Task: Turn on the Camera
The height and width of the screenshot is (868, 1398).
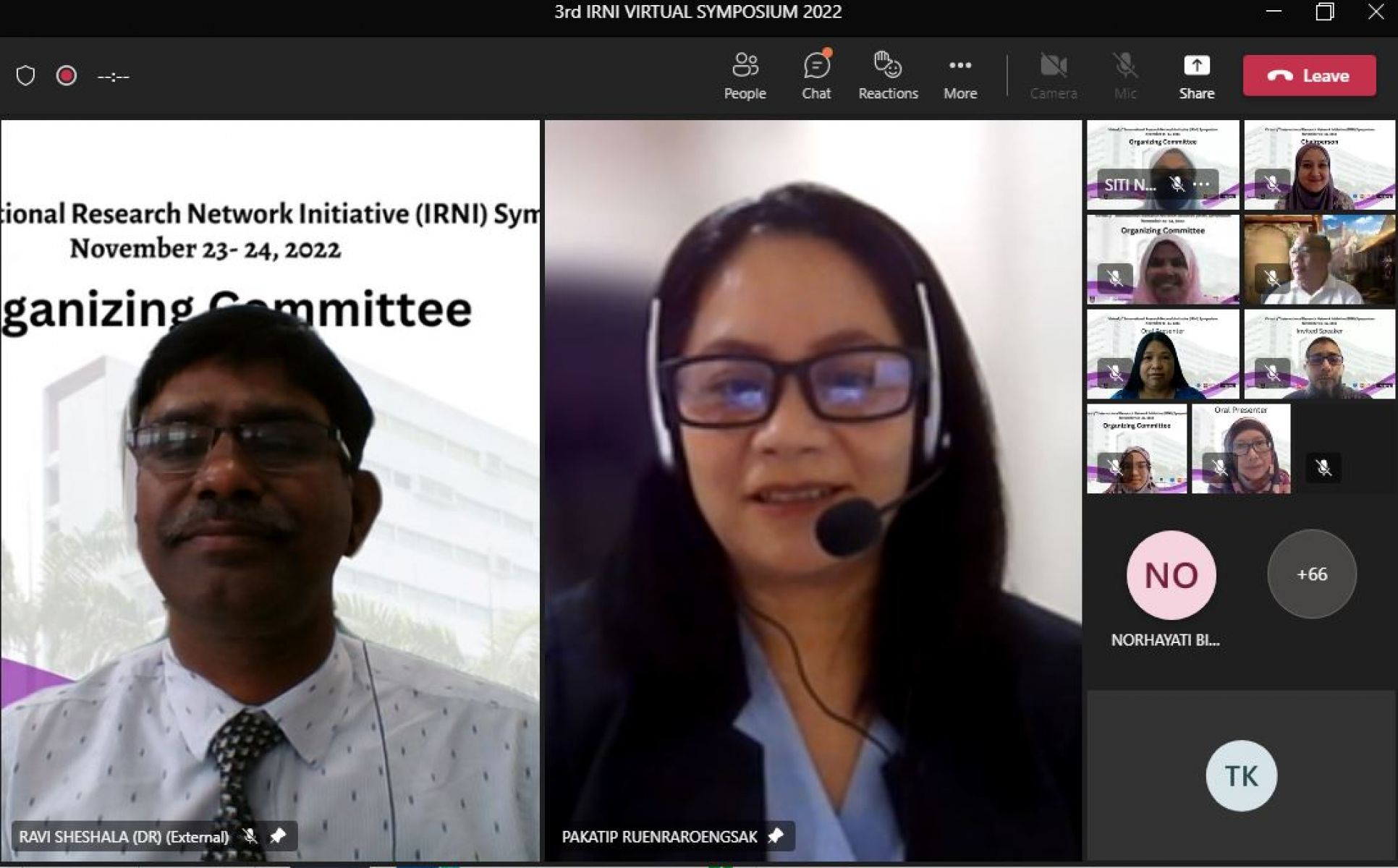Action: pos(1054,76)
